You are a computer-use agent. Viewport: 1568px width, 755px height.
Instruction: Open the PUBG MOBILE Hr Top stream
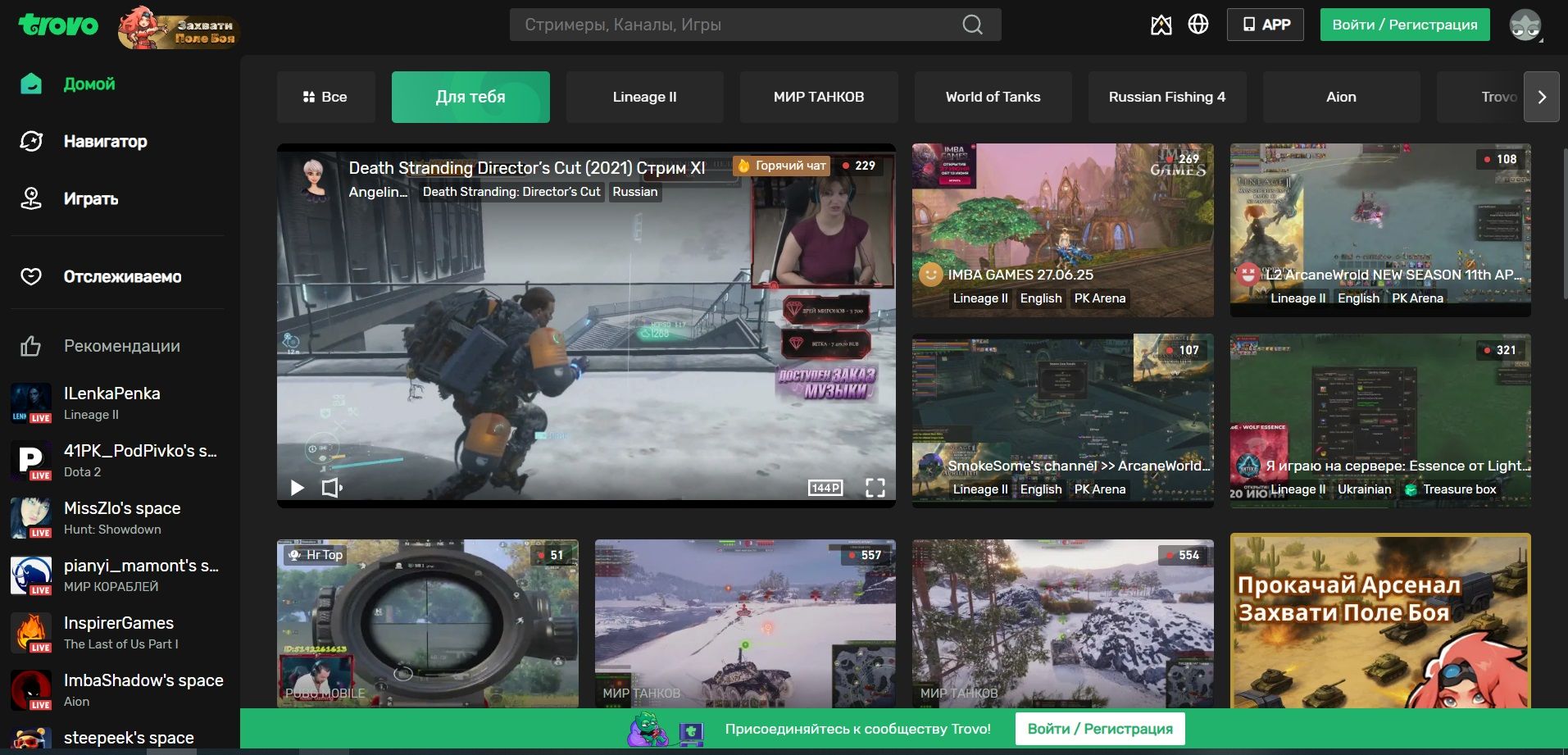427,623
